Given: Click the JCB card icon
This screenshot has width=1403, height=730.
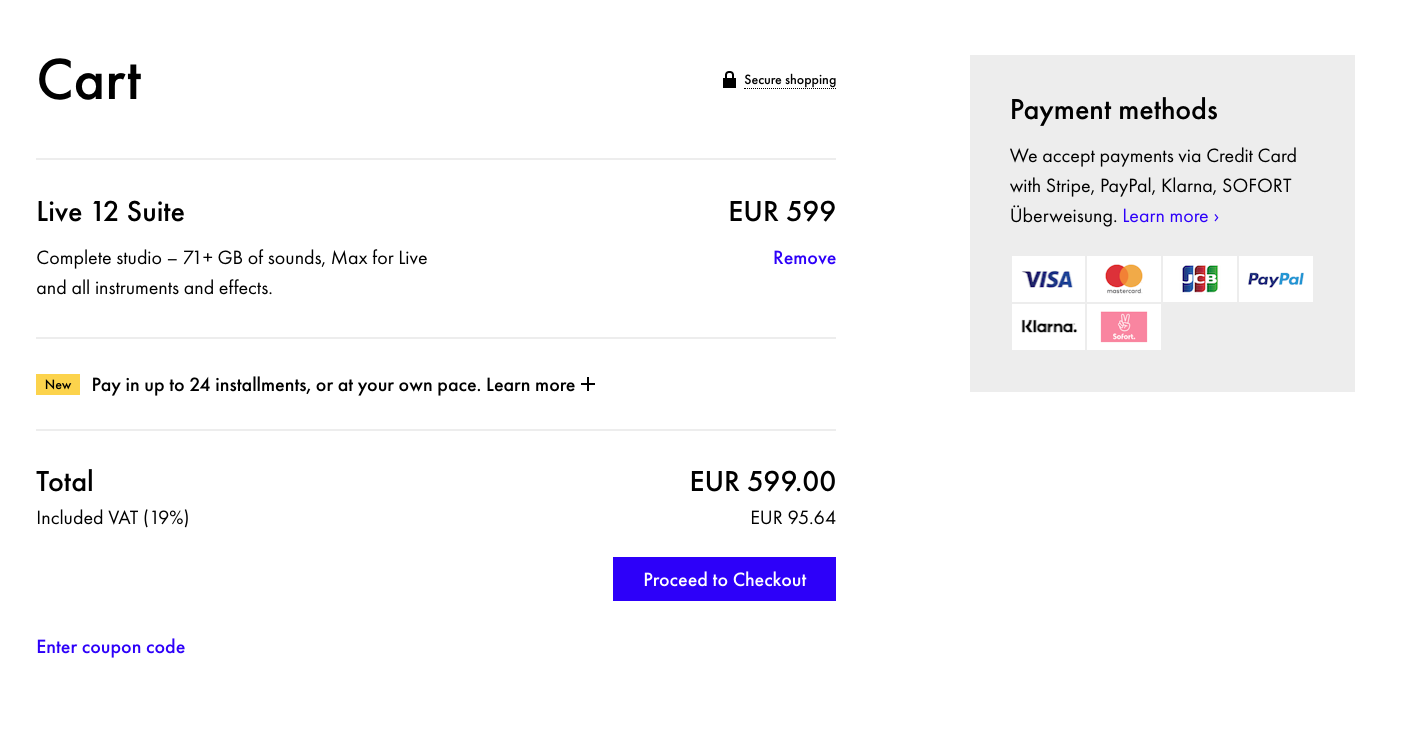Looking at the screenshot, I should (x=1199, y=279).
